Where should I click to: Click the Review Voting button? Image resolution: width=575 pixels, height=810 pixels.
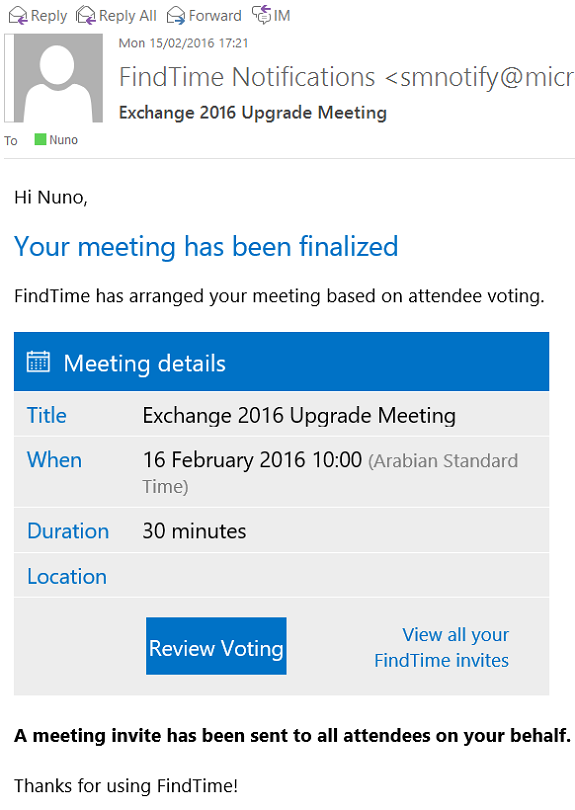[x=216, y=646]
